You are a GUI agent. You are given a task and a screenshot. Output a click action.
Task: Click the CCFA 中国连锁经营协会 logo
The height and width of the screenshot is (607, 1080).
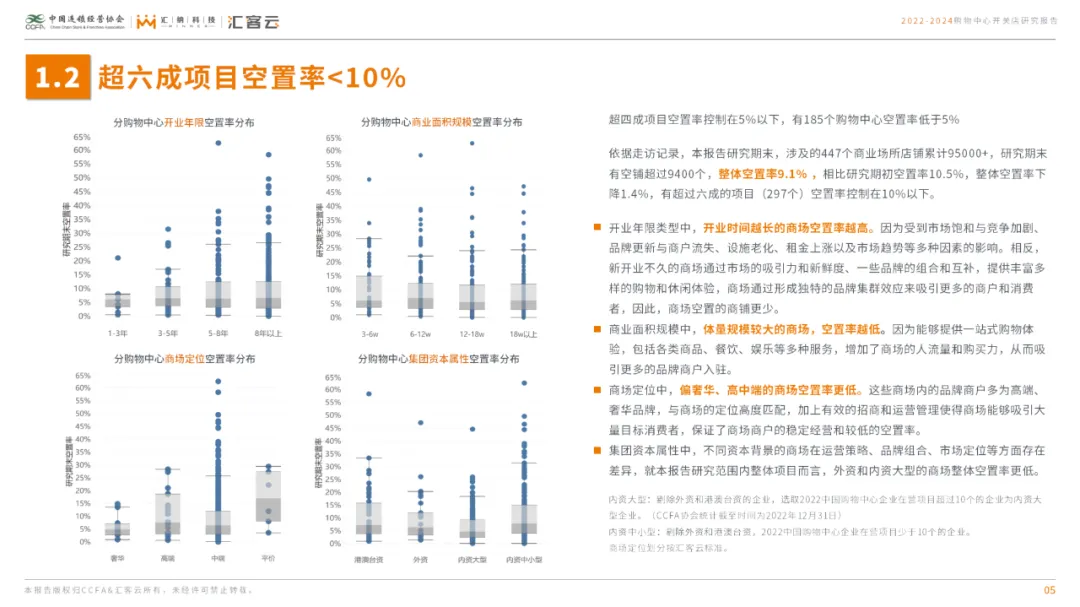tap(75, 21)
